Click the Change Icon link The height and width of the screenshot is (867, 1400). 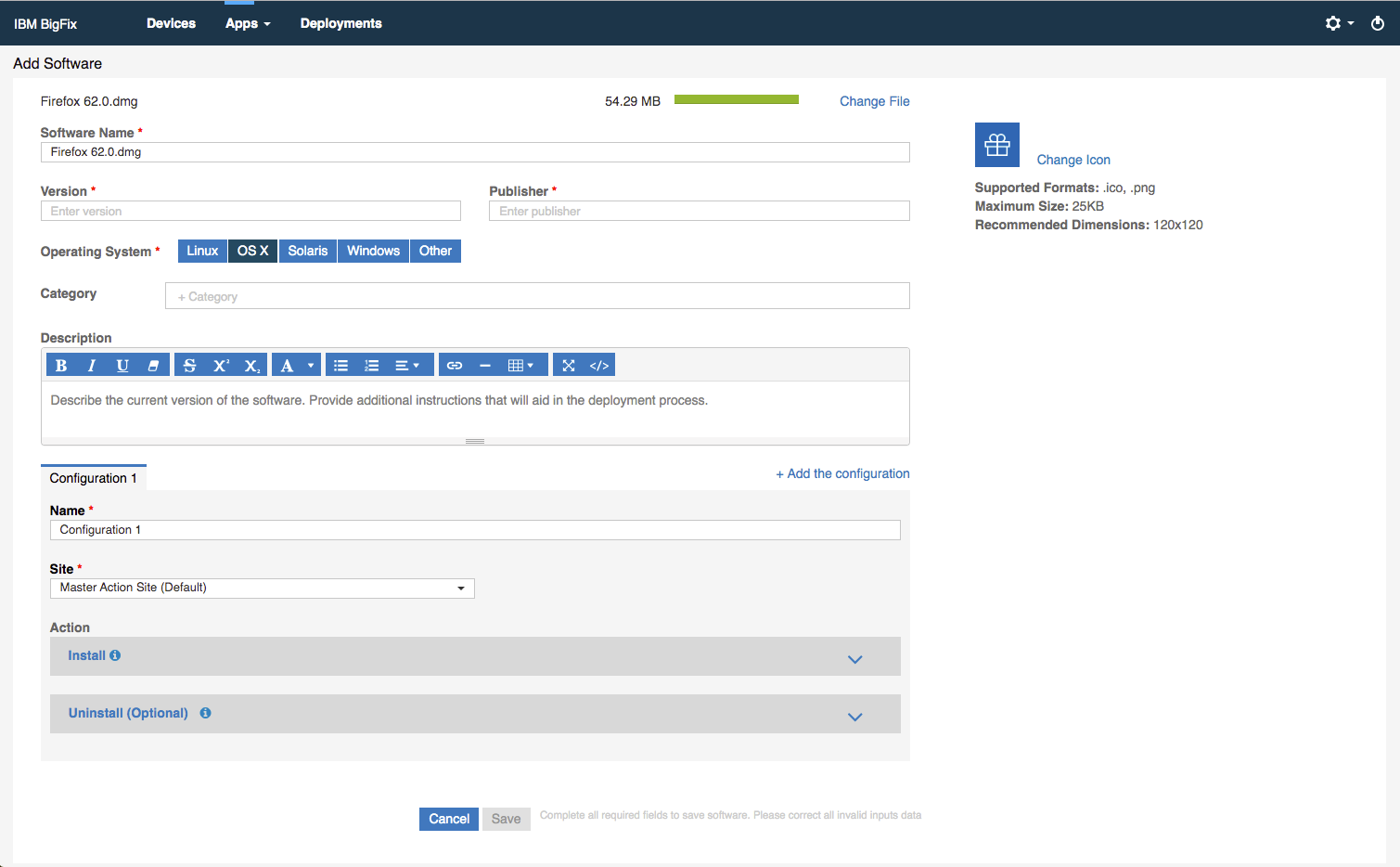[x=1073, y=160]
